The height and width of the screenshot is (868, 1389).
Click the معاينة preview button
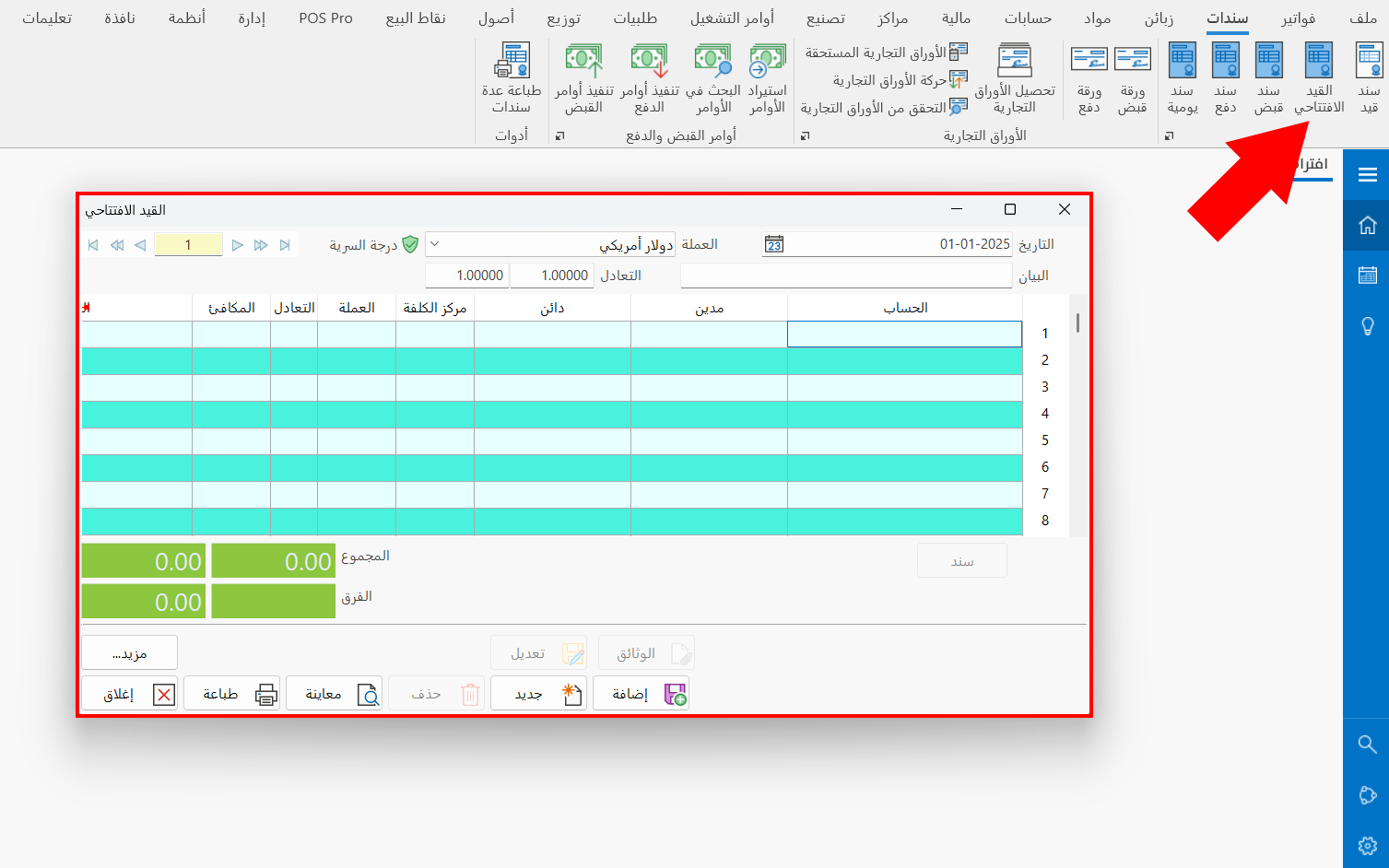click(x=334, y=694)
